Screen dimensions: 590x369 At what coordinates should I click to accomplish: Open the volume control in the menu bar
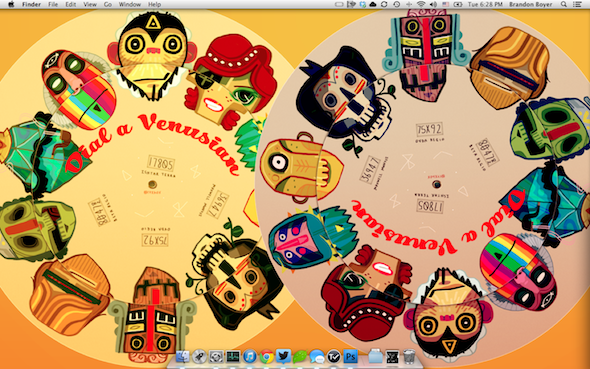point(433,5)
